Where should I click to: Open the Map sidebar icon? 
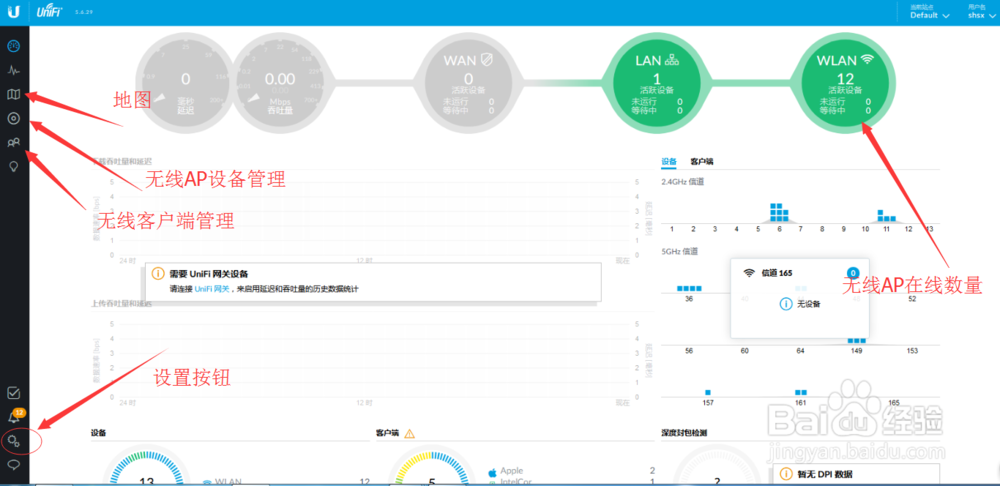(x=14, y=94)
